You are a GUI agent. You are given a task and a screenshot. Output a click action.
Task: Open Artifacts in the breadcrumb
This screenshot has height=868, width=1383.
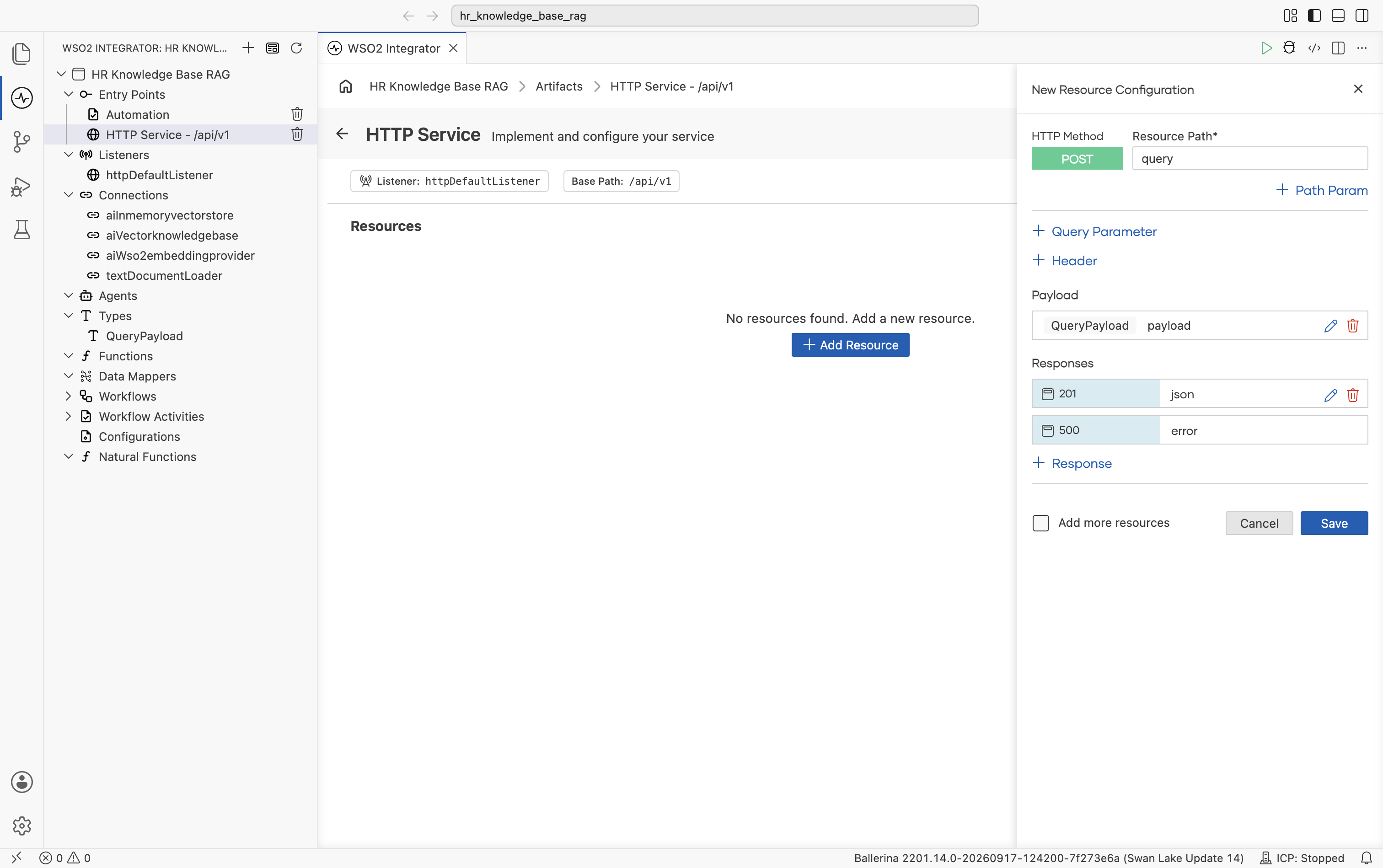558,86
